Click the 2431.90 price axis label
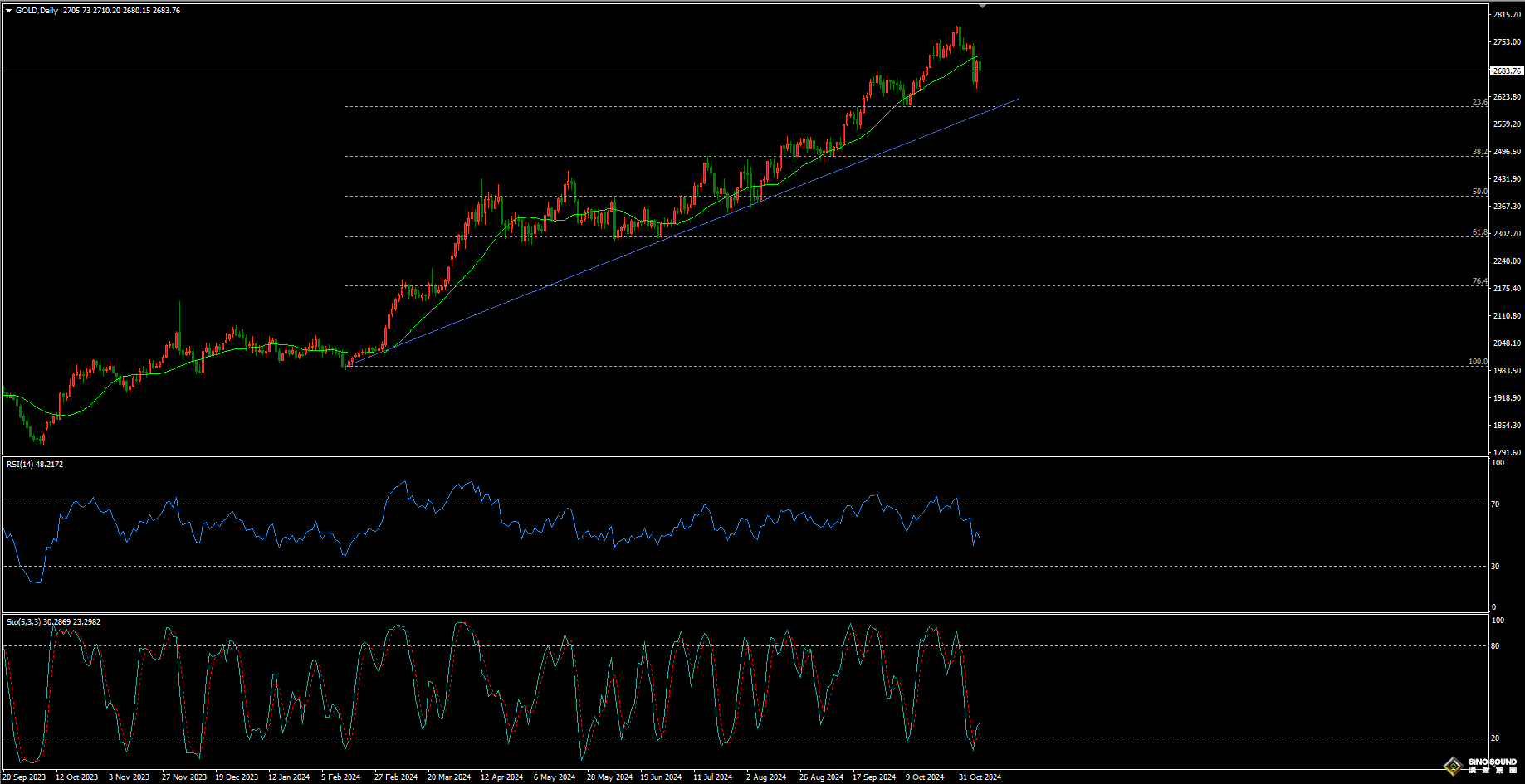The image size is (1525, 784). click(1507, 179)
